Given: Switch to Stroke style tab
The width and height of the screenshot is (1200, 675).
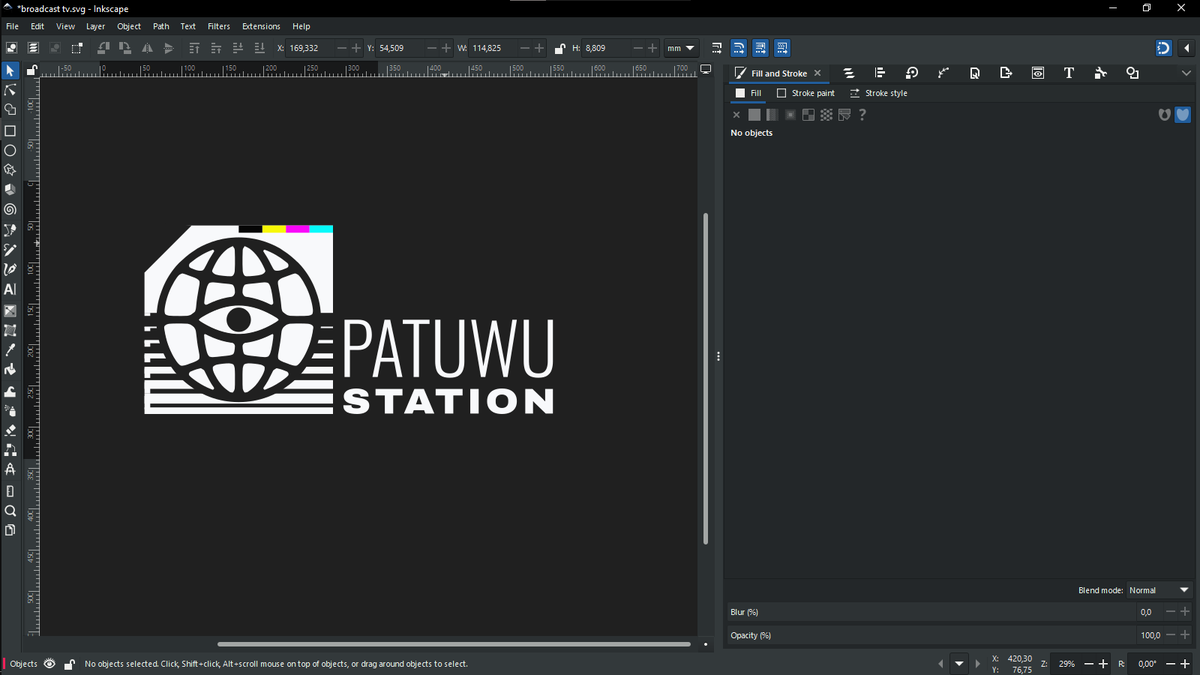Looking at the screenshot, I should pos(879,93).
